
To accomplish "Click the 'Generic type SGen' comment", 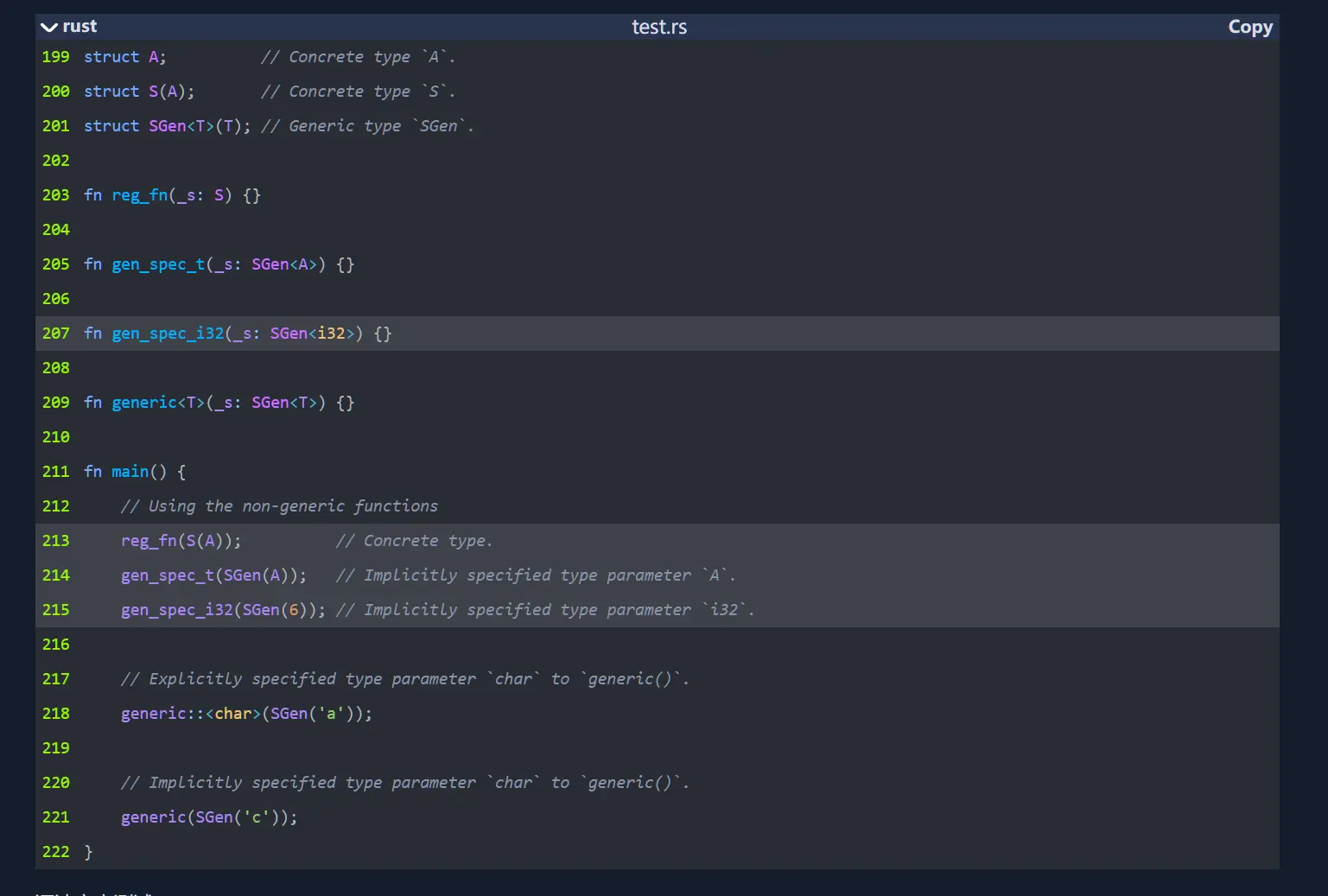I will [366, 126].
